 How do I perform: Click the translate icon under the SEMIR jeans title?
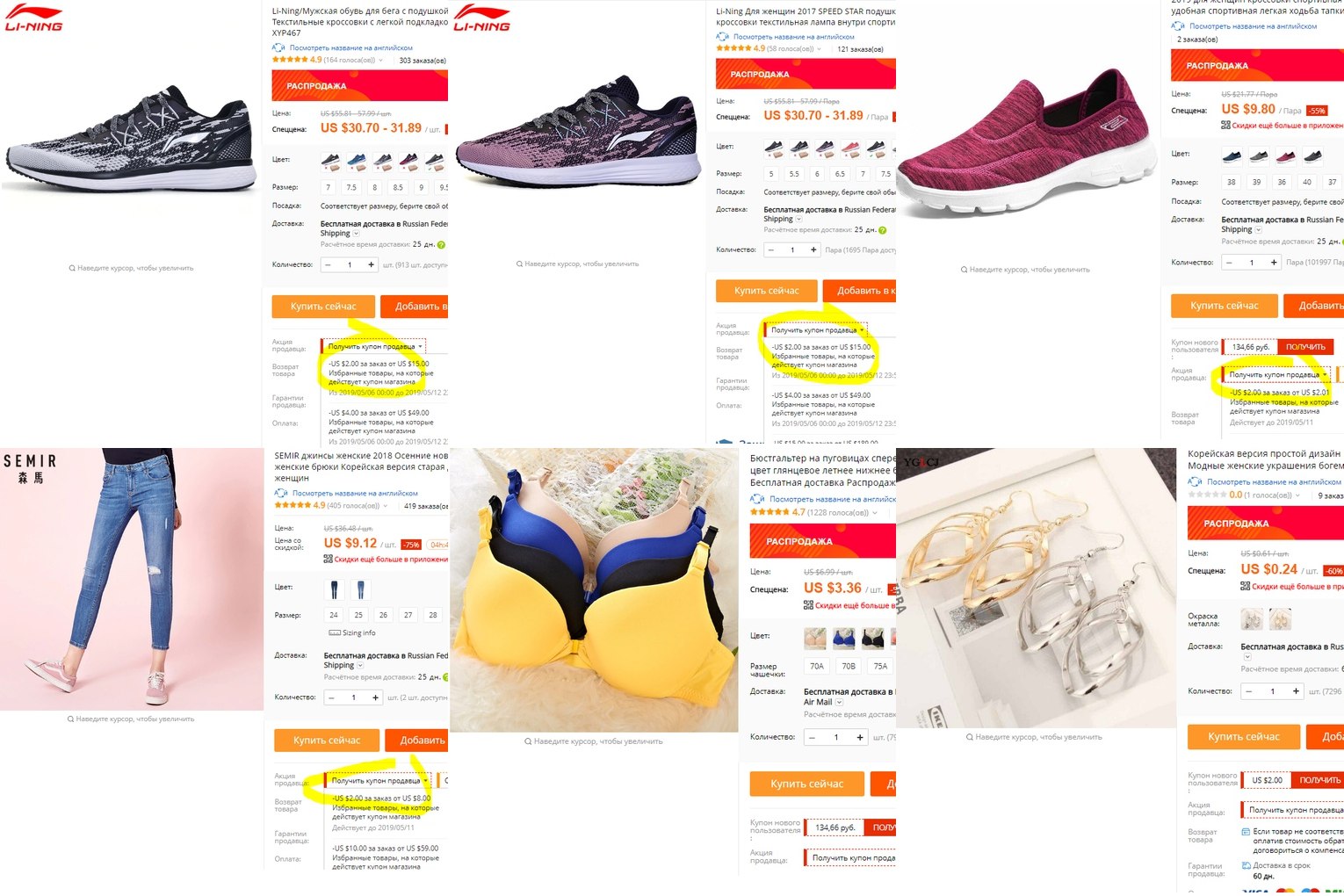(x=282, y=493)
